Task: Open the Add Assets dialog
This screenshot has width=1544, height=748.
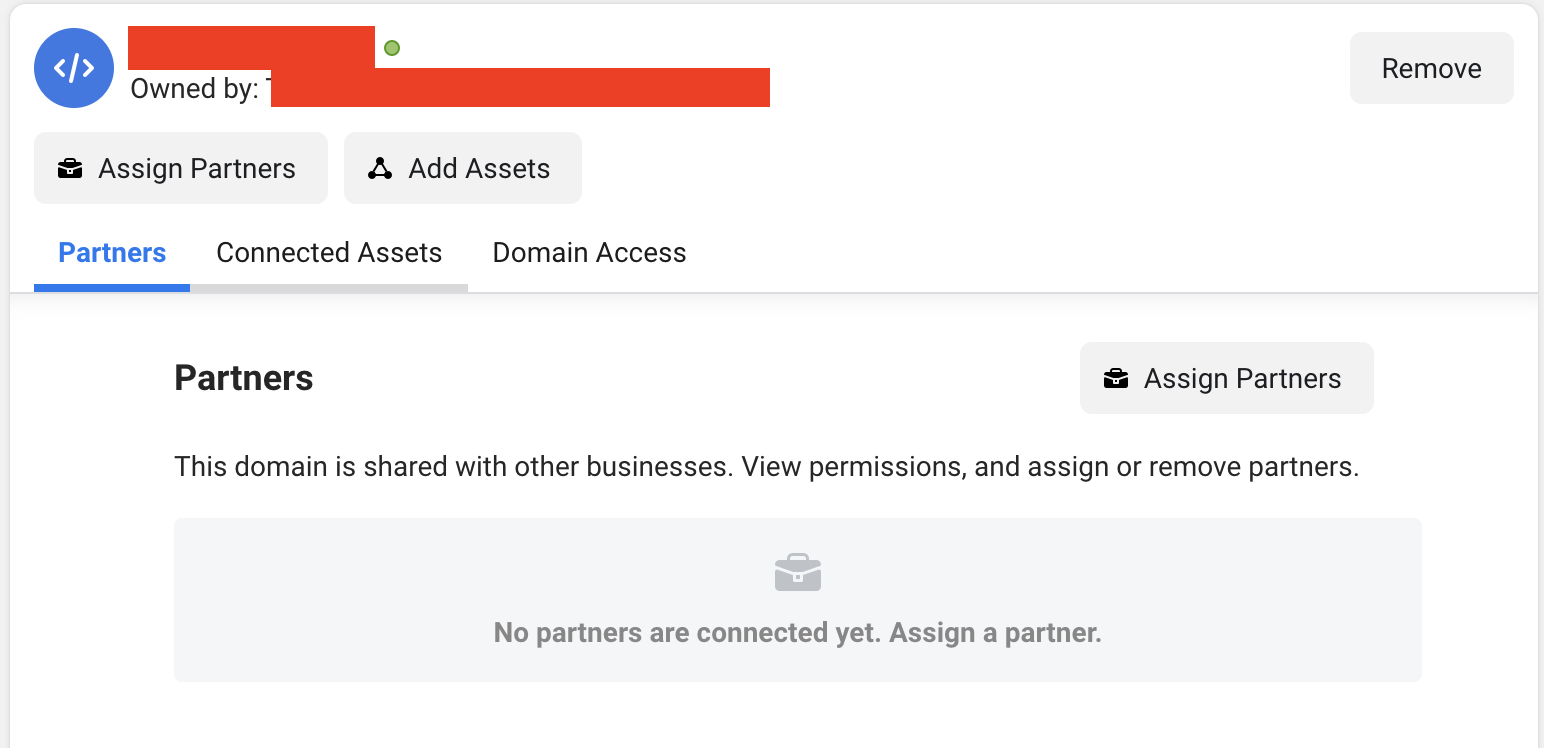Action: (x=463, y=168)
